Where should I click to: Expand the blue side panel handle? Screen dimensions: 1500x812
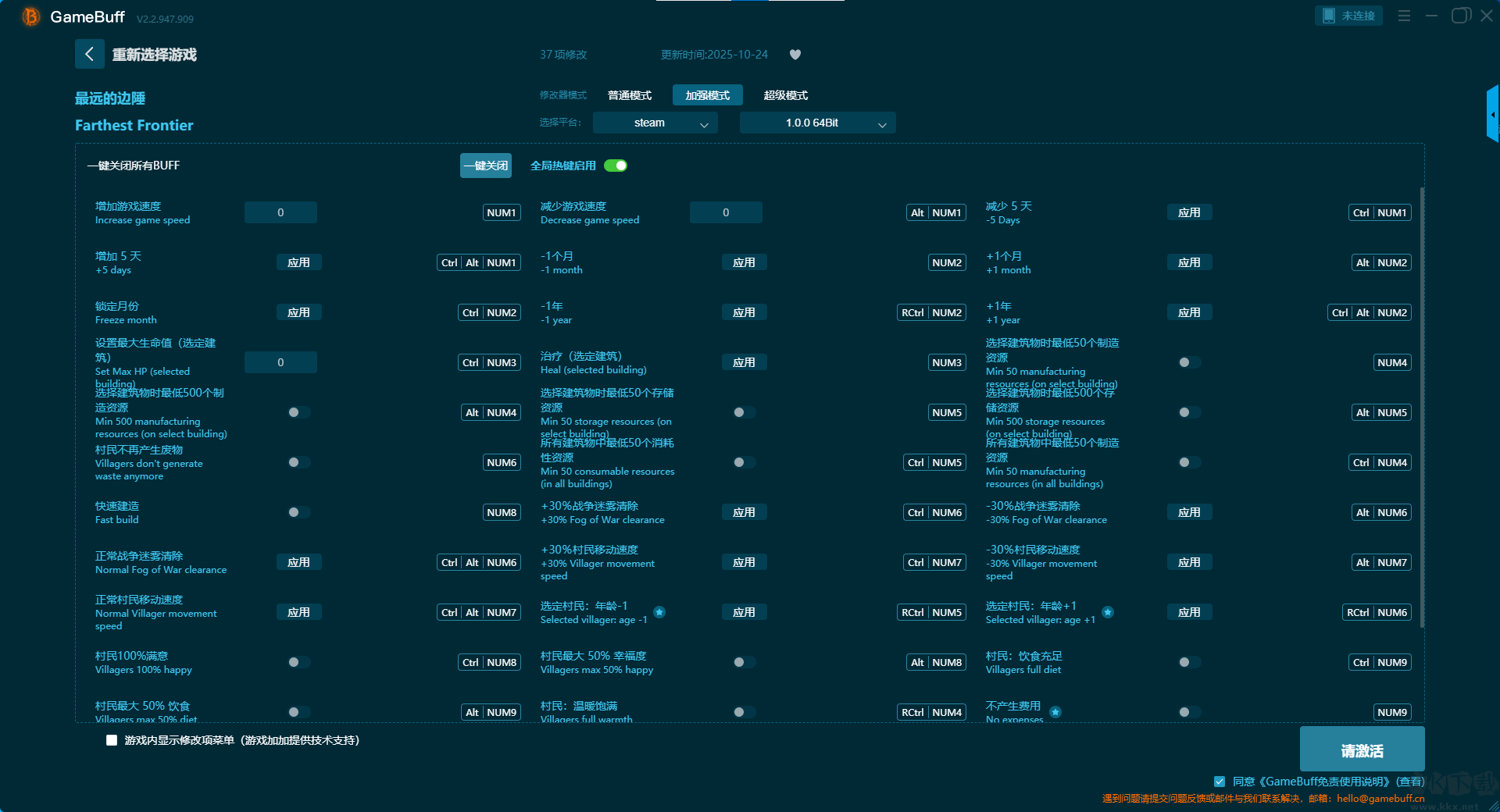[x=1492, y=114]
